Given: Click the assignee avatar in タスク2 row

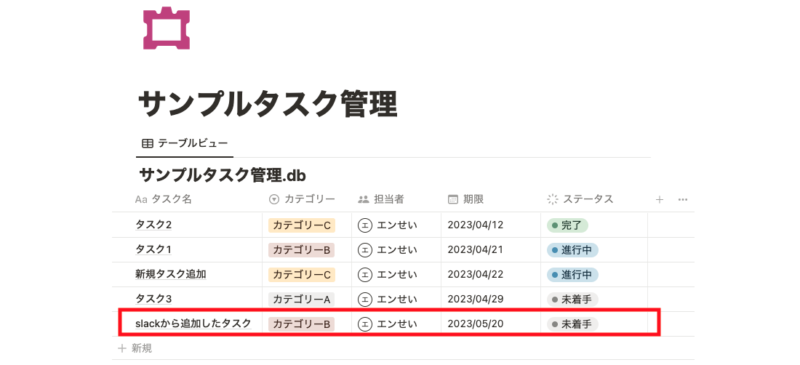Looking at the screenshot, I should 364,225.
